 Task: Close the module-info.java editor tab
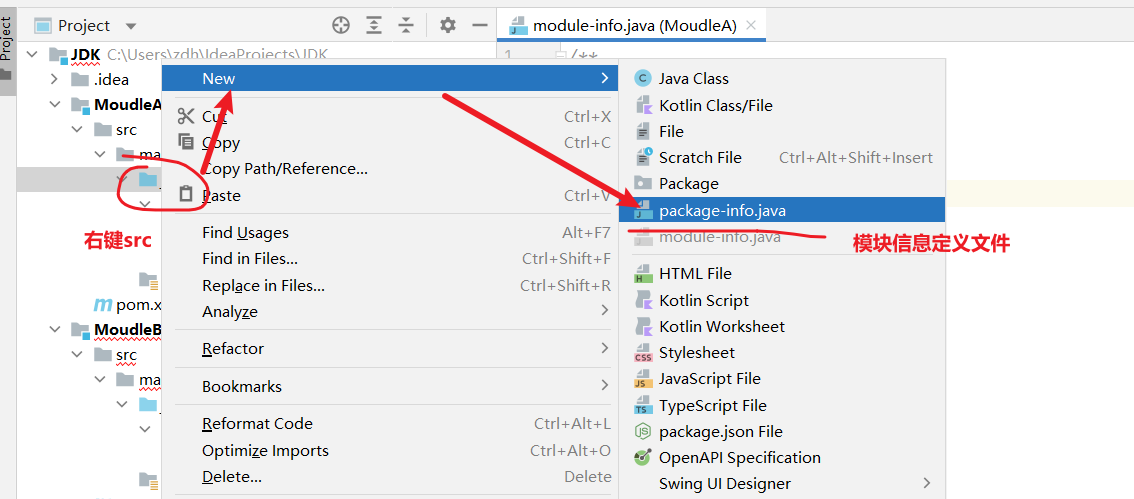click(x=751, y=26)
